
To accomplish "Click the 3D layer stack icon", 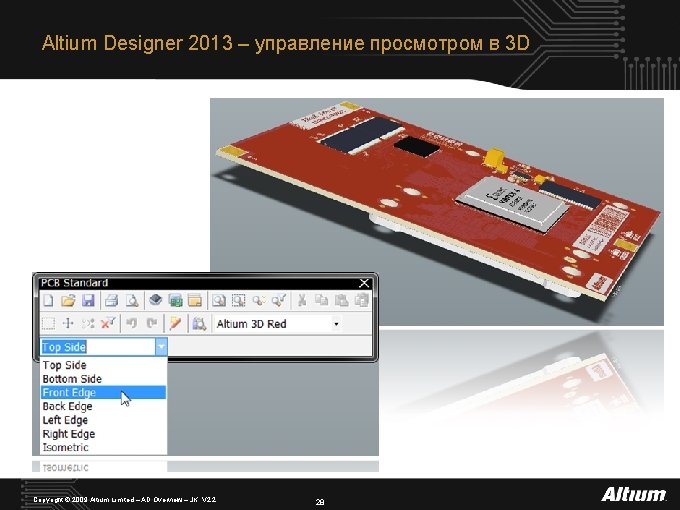I will [x=155, y=300].
